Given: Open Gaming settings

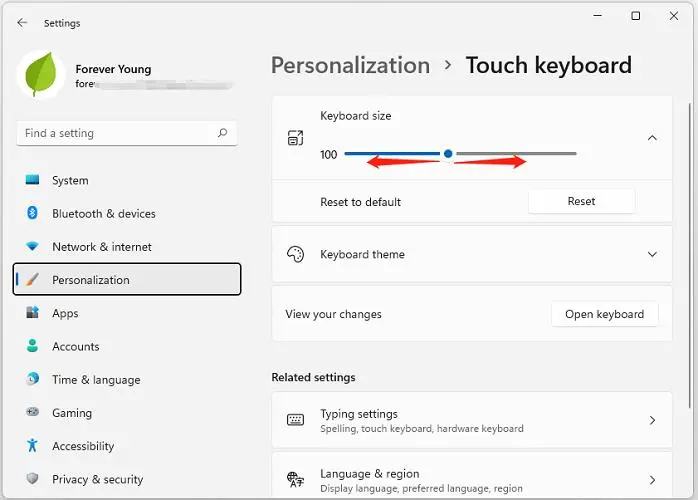Looking at the screenshot, I should click(127, 413).
